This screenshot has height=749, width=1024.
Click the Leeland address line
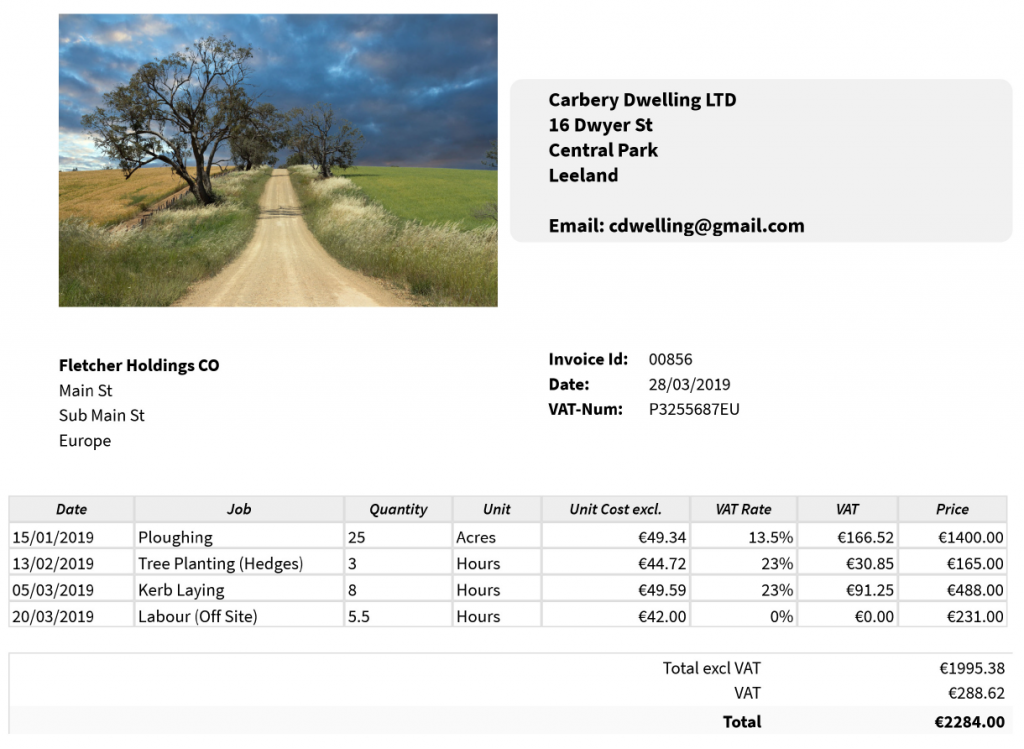tap(583, 175)
